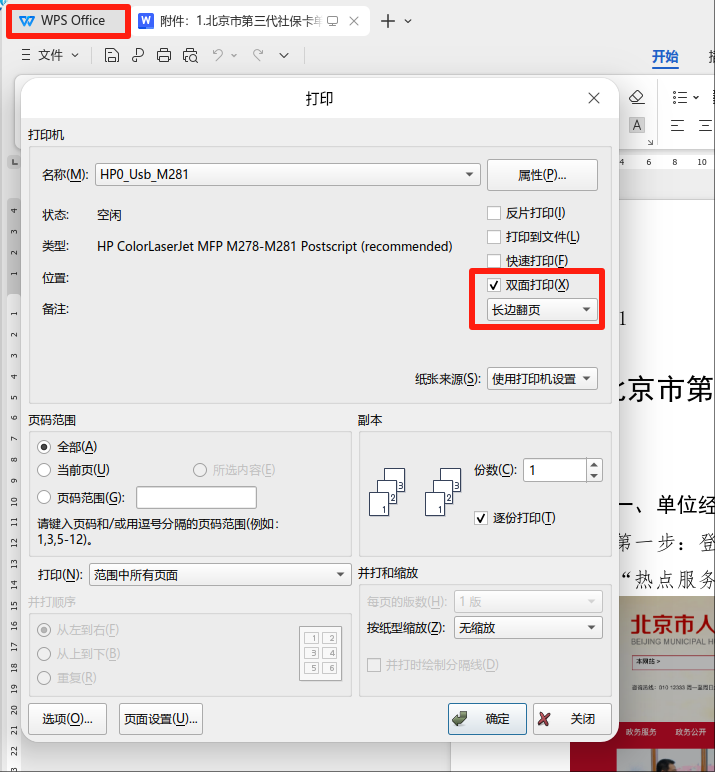Image resolution: width=715 pixels, height=772 pixels.
Task: Select the 当前页(U) radio button
Action: 44,470
